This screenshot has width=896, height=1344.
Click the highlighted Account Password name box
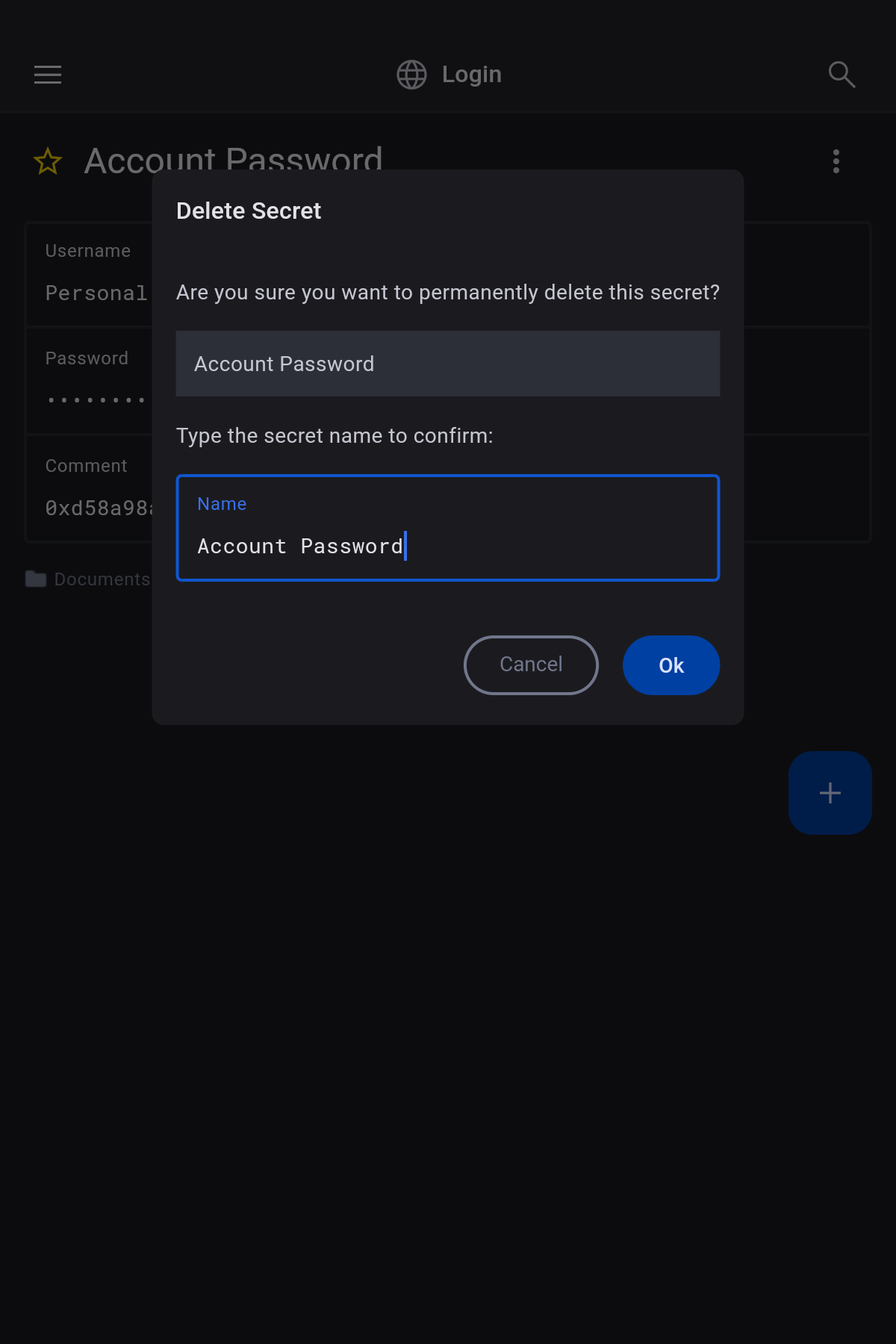[x=448, y=364]
